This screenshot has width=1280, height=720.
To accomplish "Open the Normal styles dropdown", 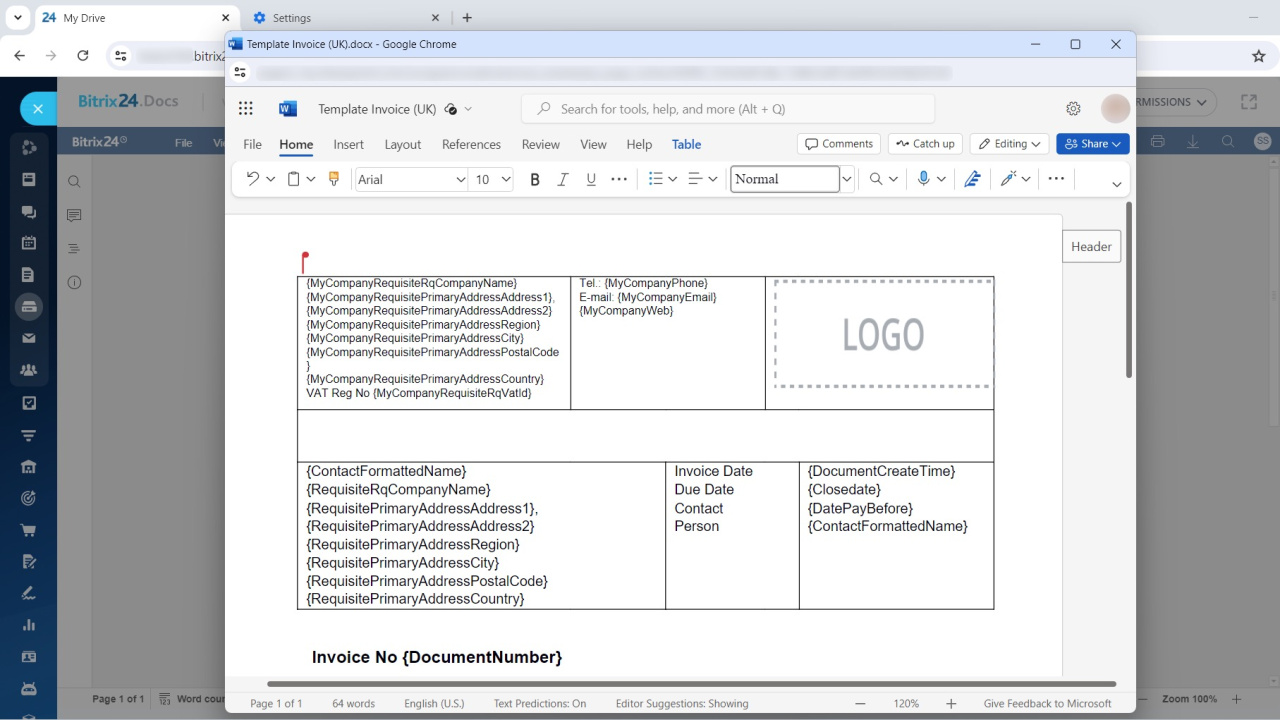I will point(847,179).
